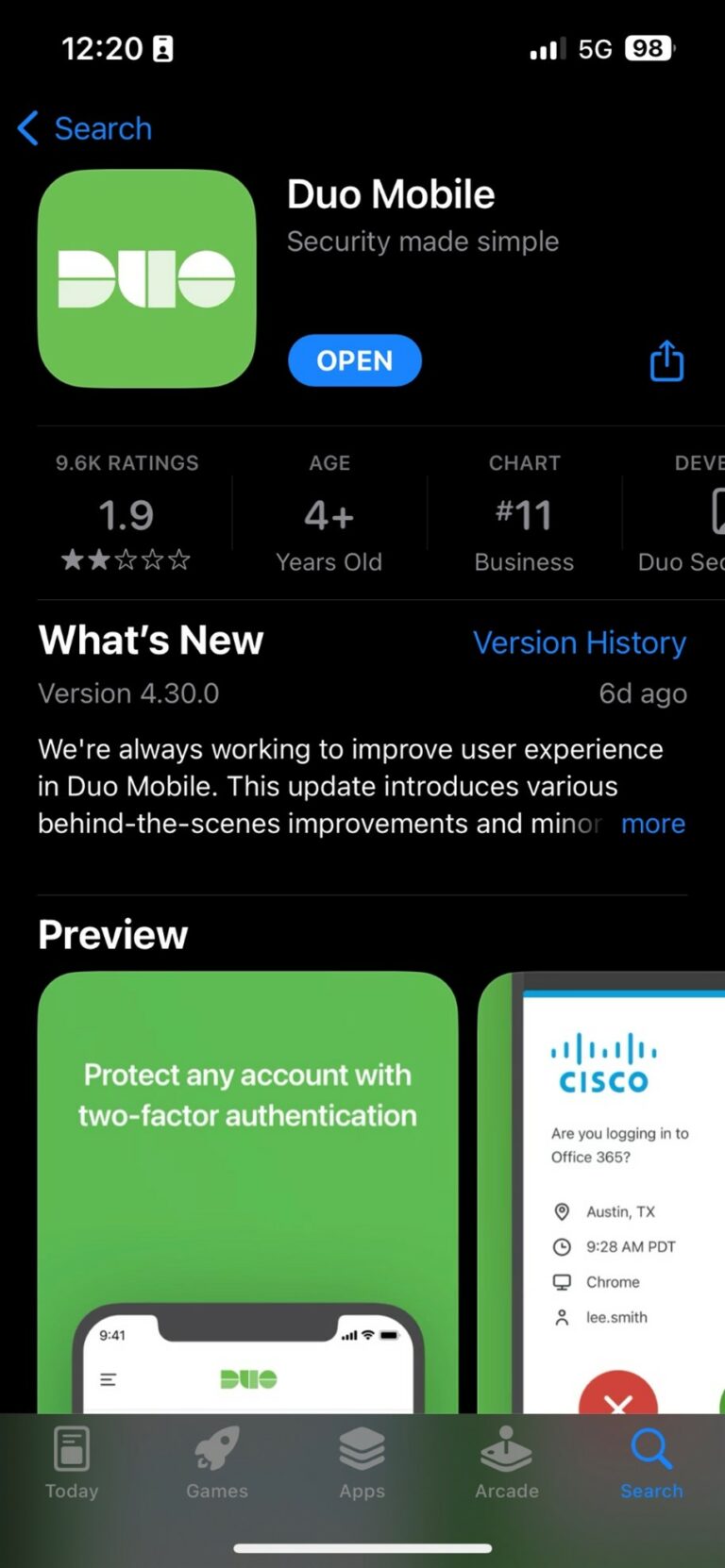The height and width of the screenshot is (1568, 725).
Task: Tap the Search back label
Action: tap(103, 128)
